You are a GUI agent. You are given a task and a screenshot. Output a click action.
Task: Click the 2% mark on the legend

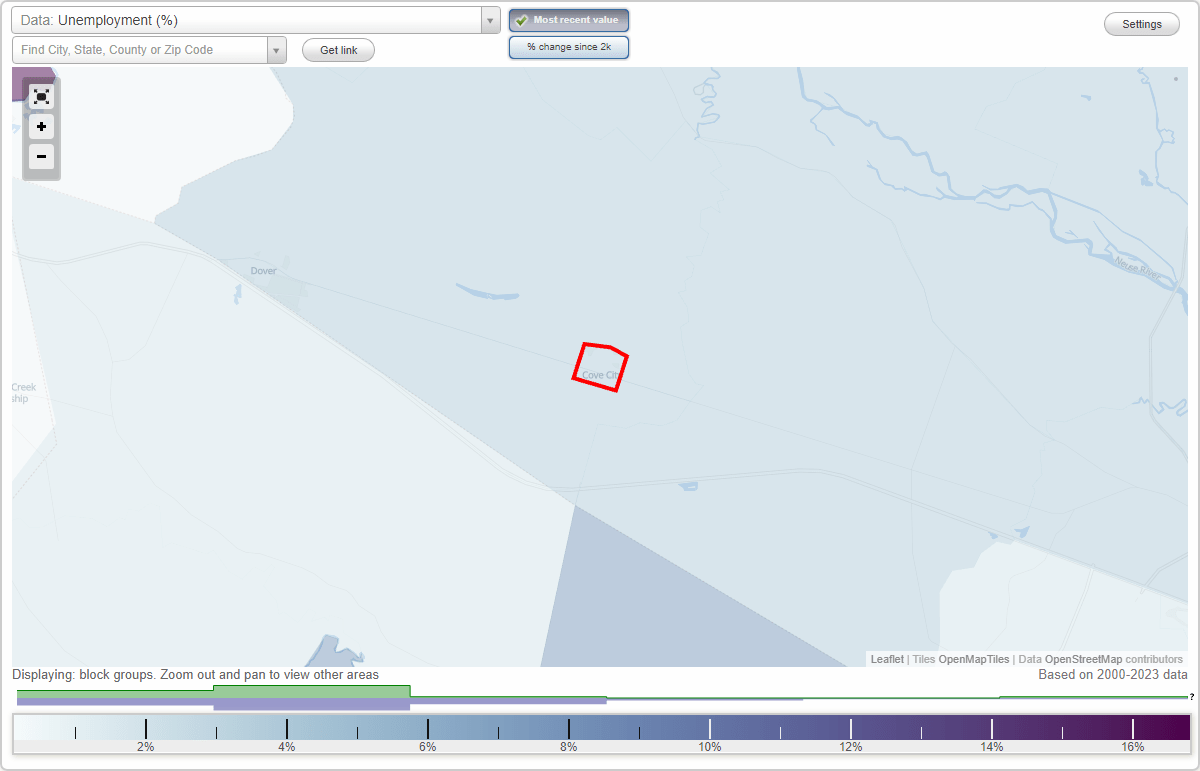(x=146, y=728)
